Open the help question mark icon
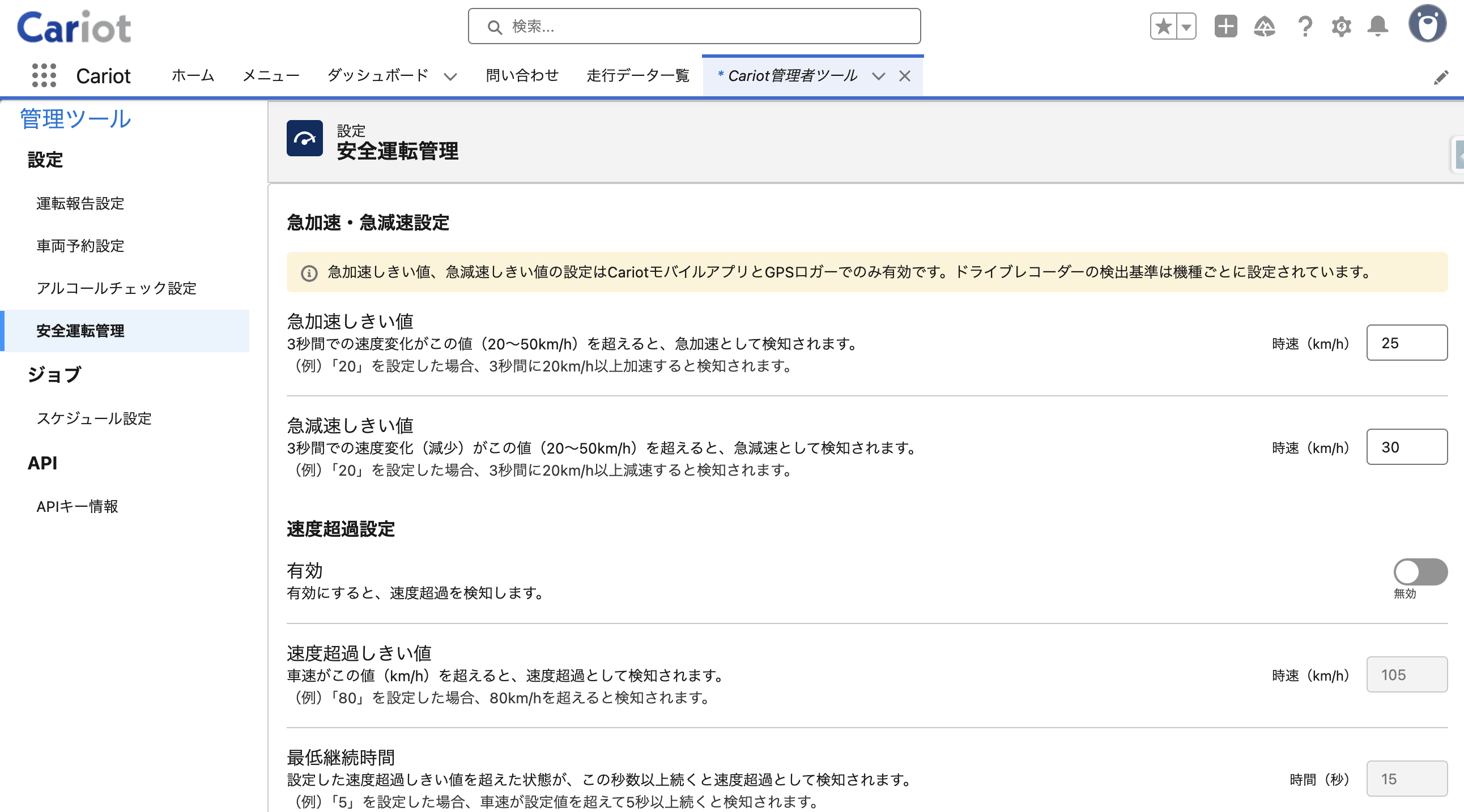Viewport: 1464px width, 812px height. coord(1305,26)
